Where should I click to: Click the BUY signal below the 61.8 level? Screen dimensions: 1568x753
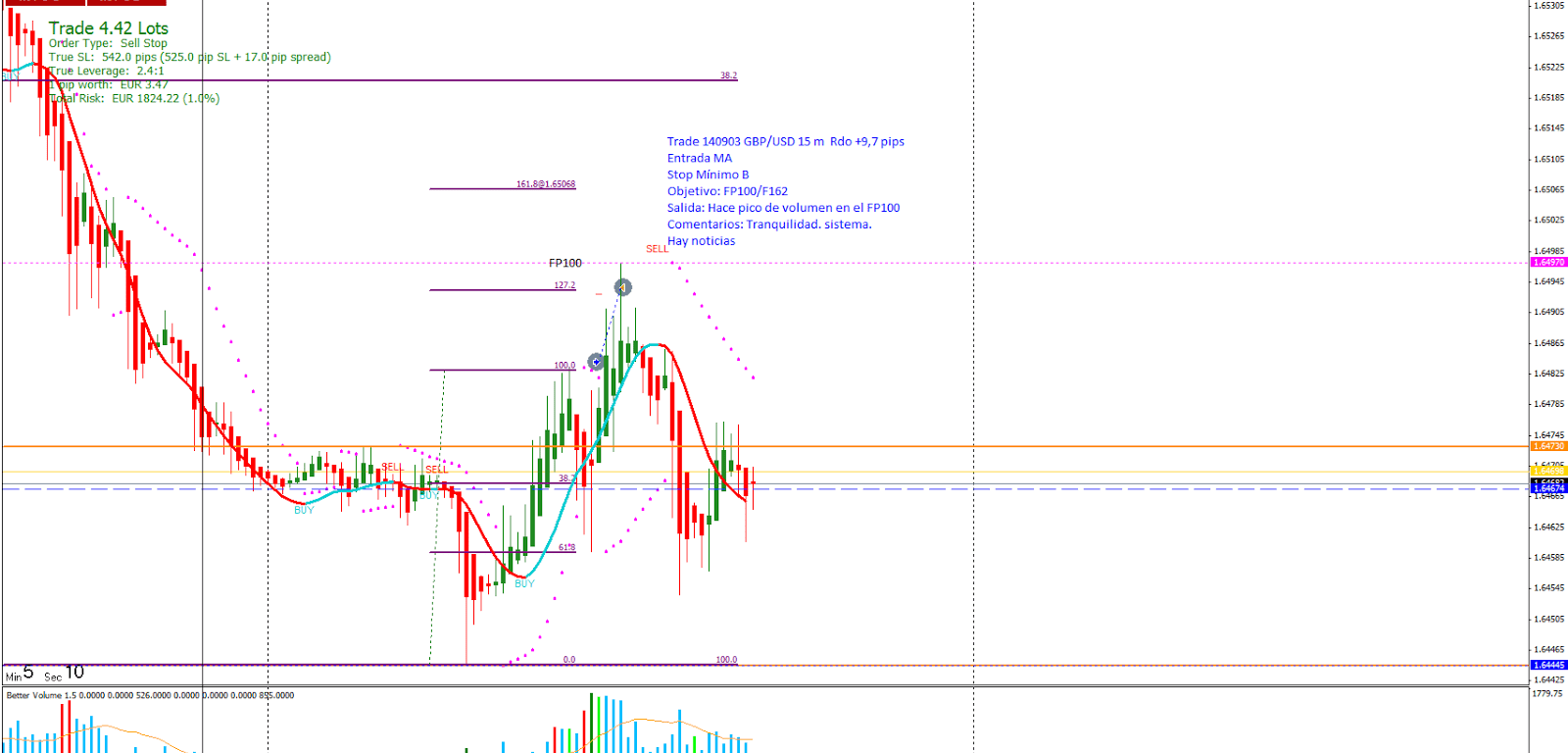pos(524,583)
